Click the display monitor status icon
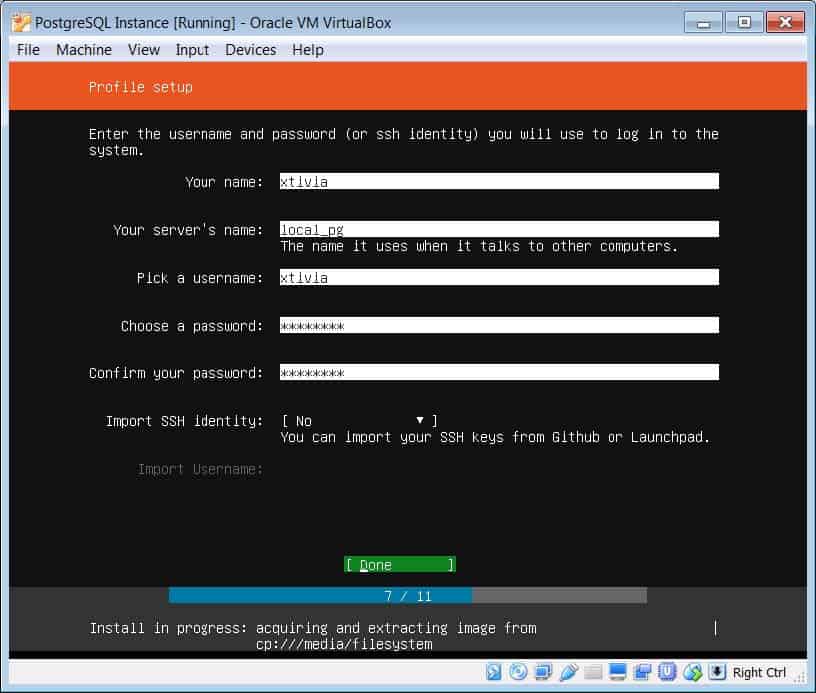Screen dimensions: 816x693 point(617,672)
